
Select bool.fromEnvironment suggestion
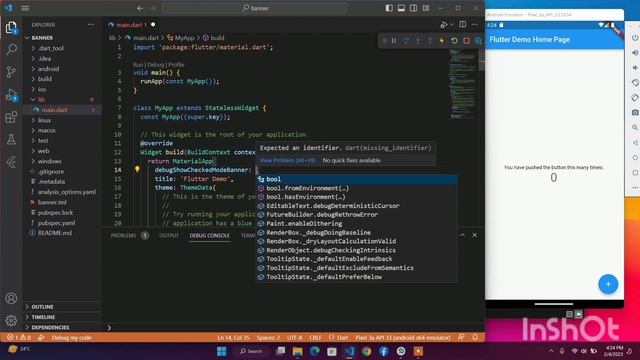[356, 188]
